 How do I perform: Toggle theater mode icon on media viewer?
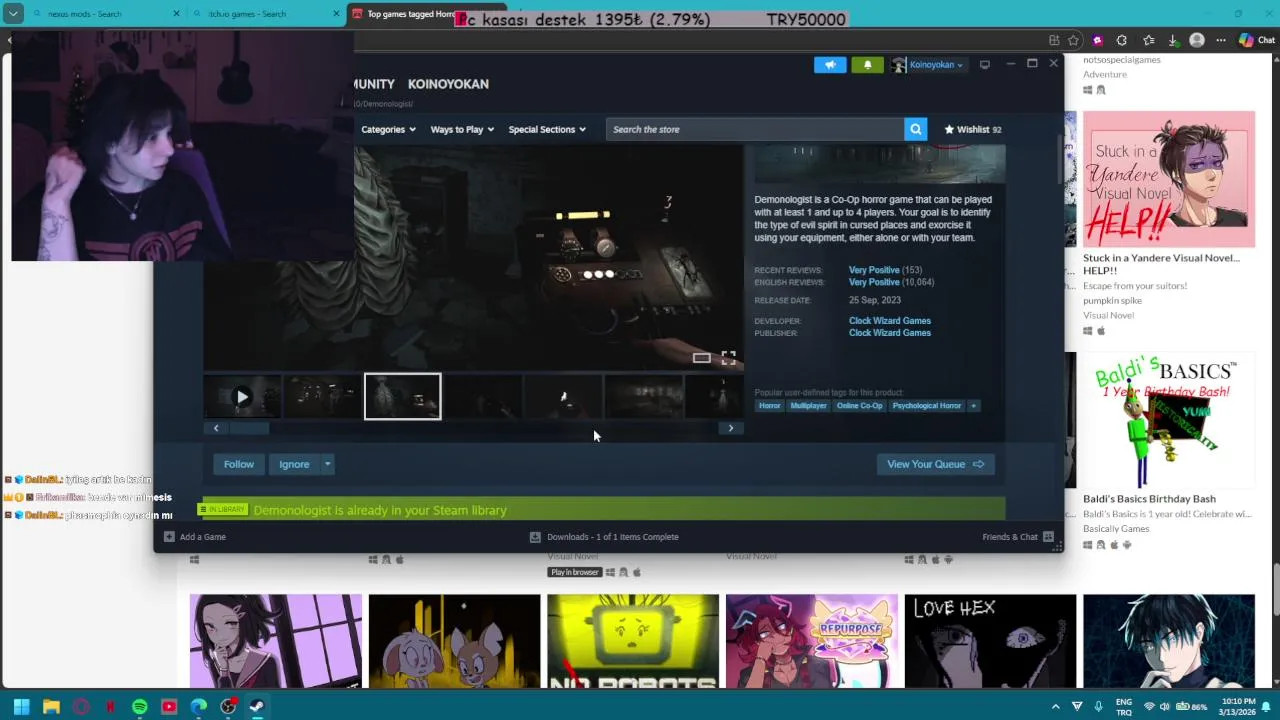(702, 358)
